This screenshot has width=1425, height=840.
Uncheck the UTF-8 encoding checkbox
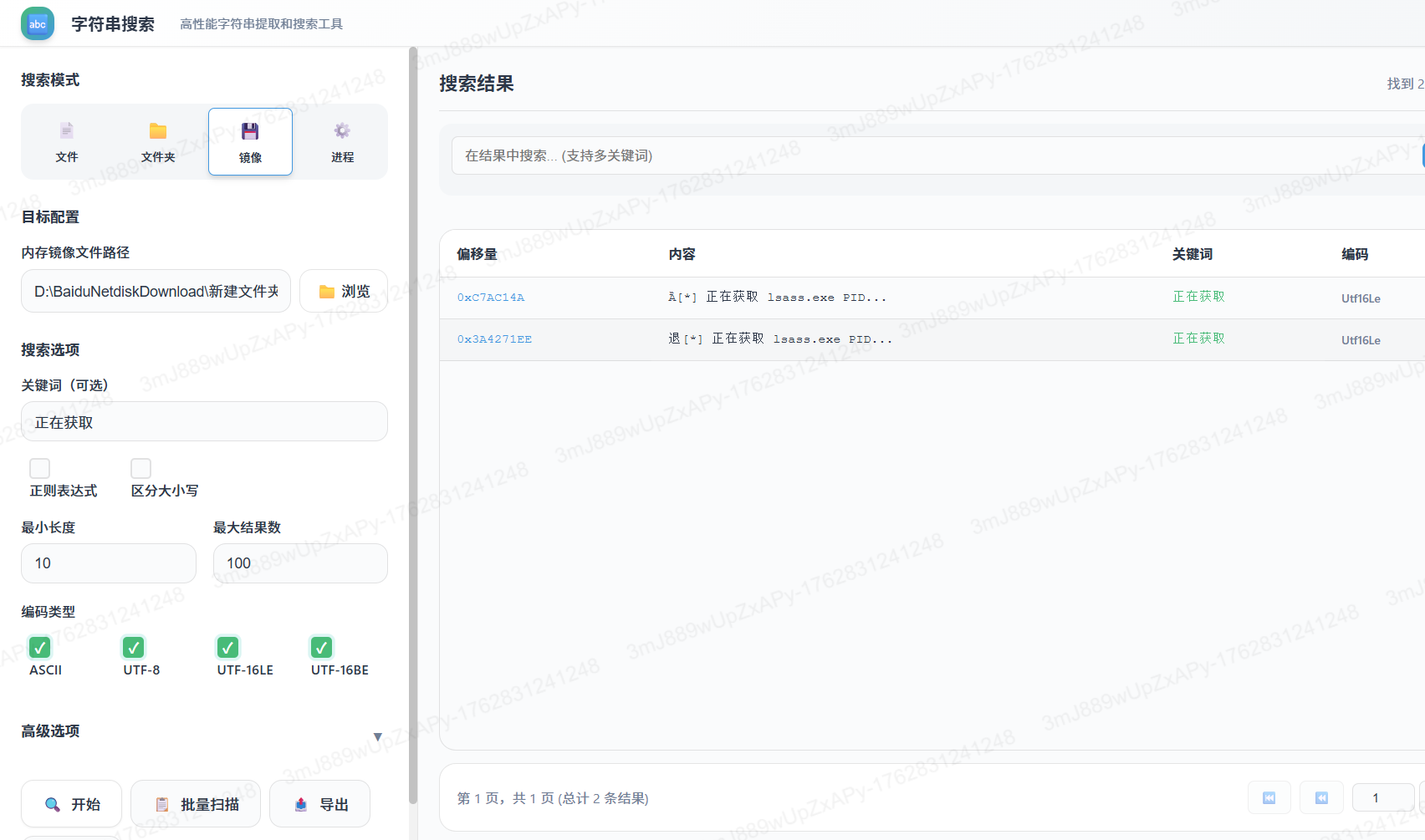pos(134,647)
